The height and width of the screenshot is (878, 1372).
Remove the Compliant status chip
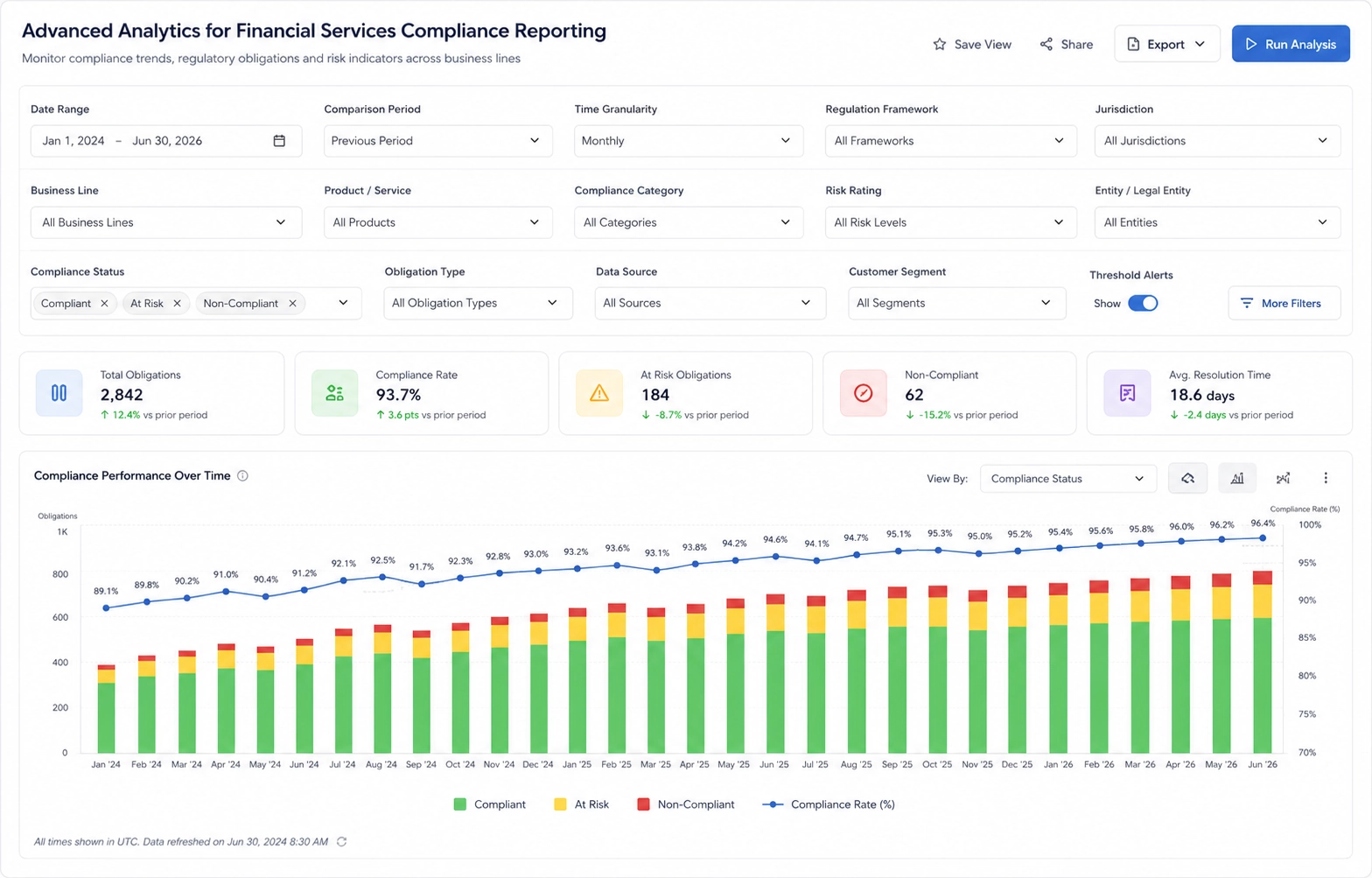click(x=104, y=304)
